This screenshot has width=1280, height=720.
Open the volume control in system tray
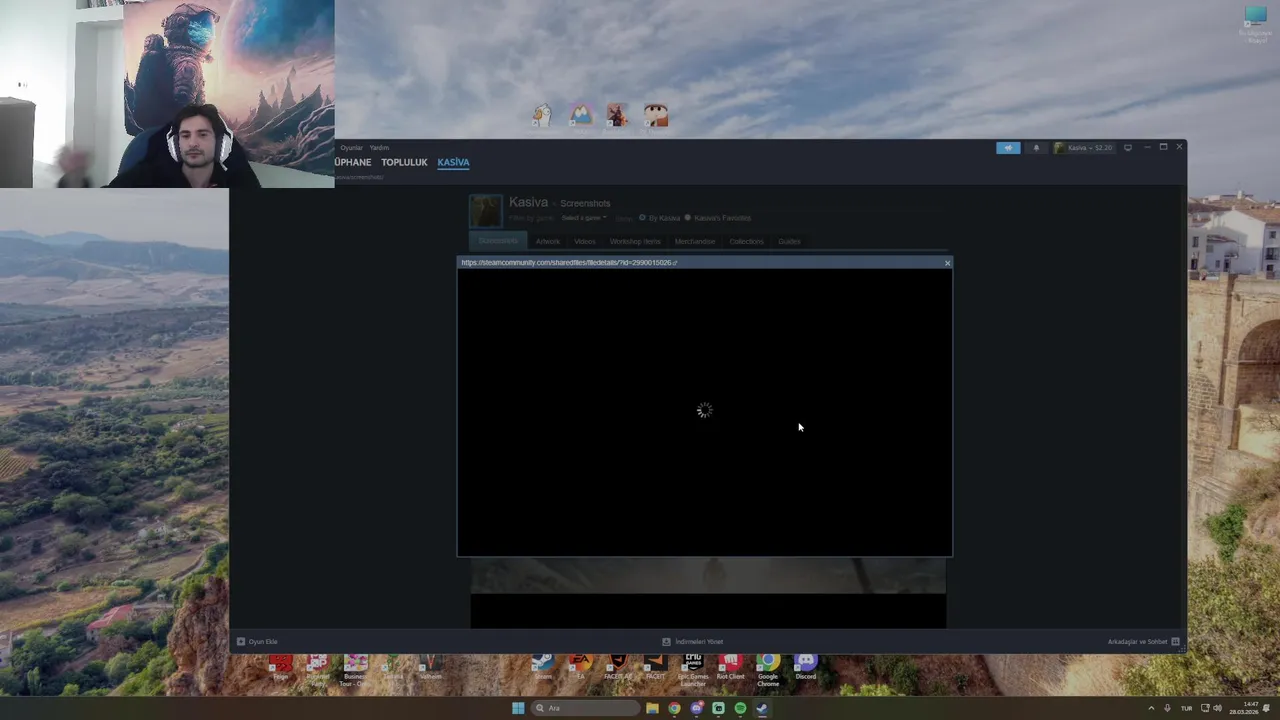[x=1217, y=708]
